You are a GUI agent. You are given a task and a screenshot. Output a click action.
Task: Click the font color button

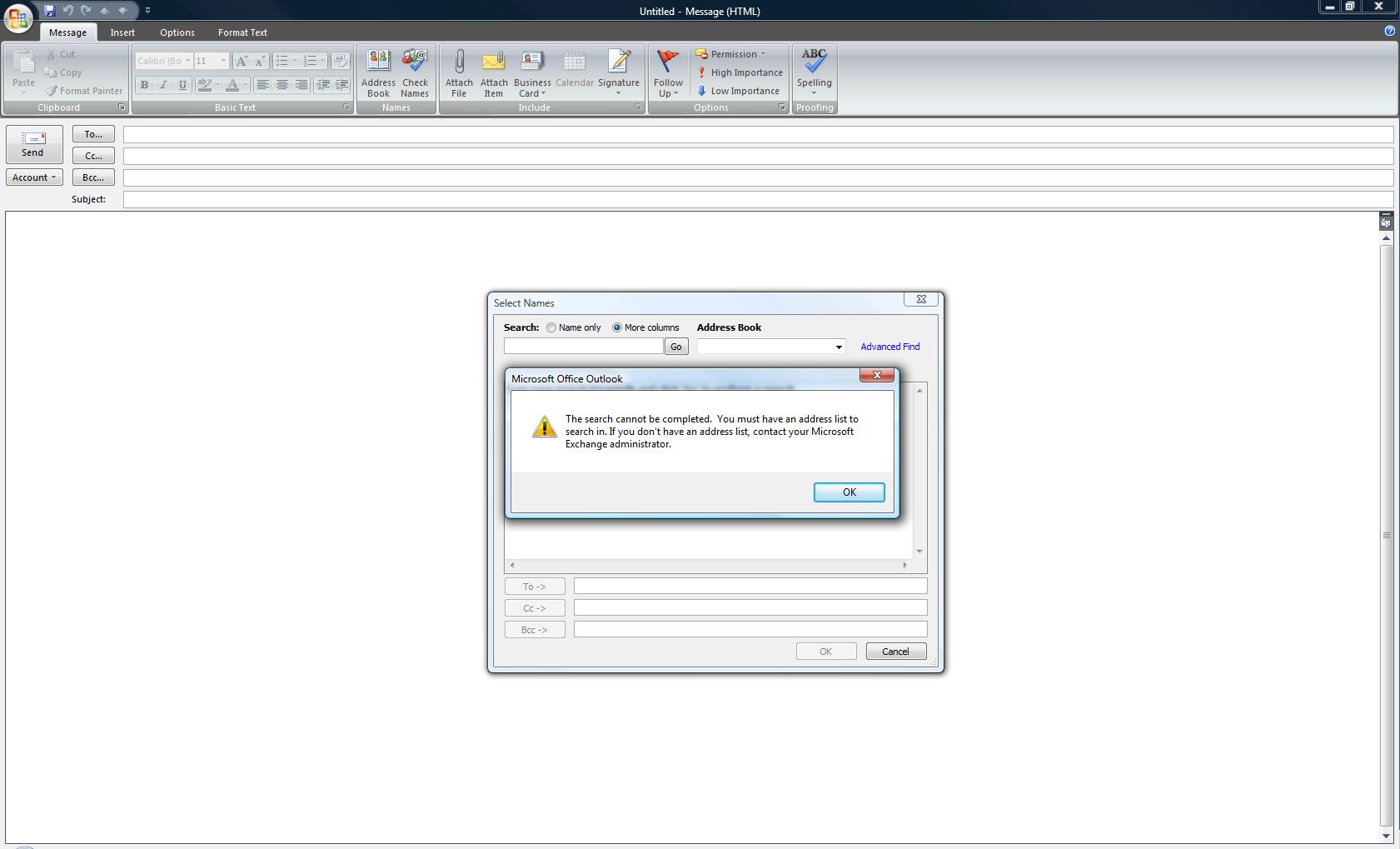(232, 85)
